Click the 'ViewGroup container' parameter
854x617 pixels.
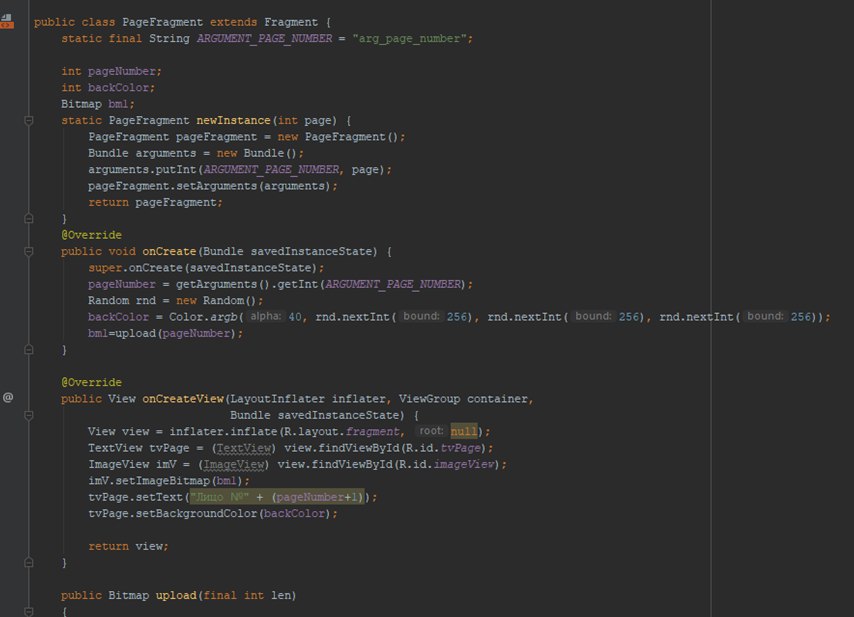[x=463, y=399]
